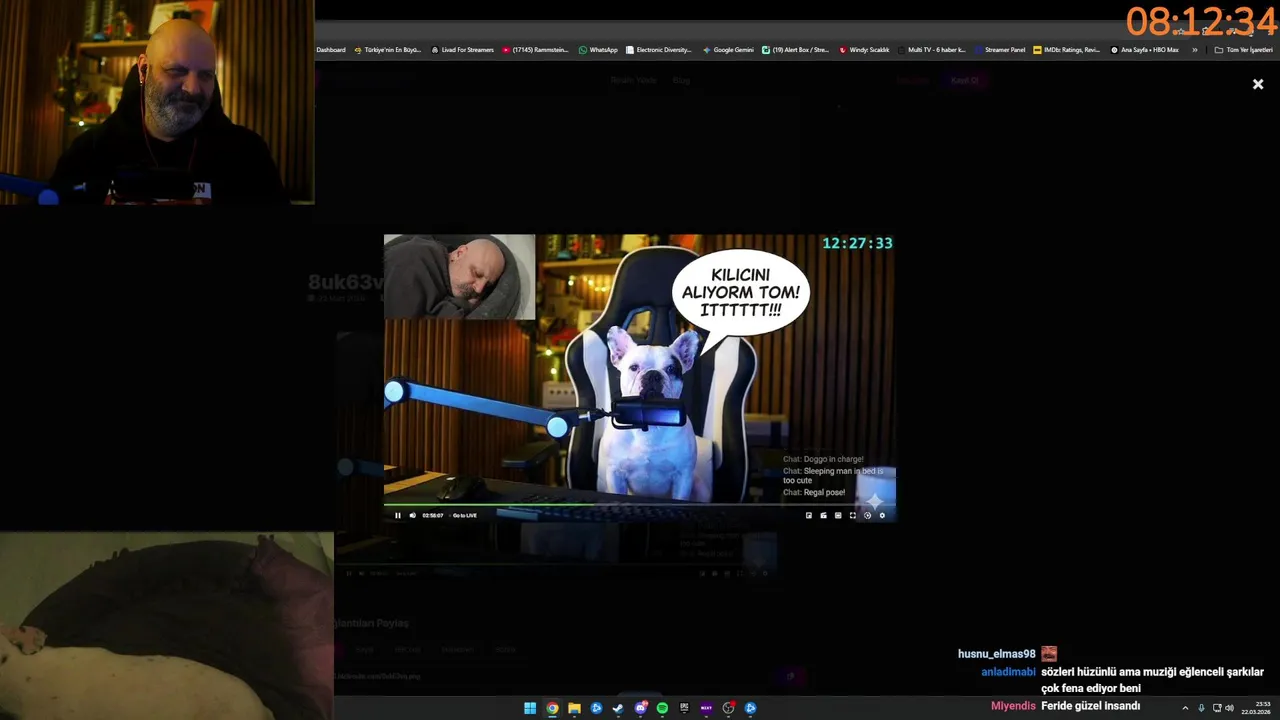Click chat message 'Feride güzel insandı'

coord(1090,706)
